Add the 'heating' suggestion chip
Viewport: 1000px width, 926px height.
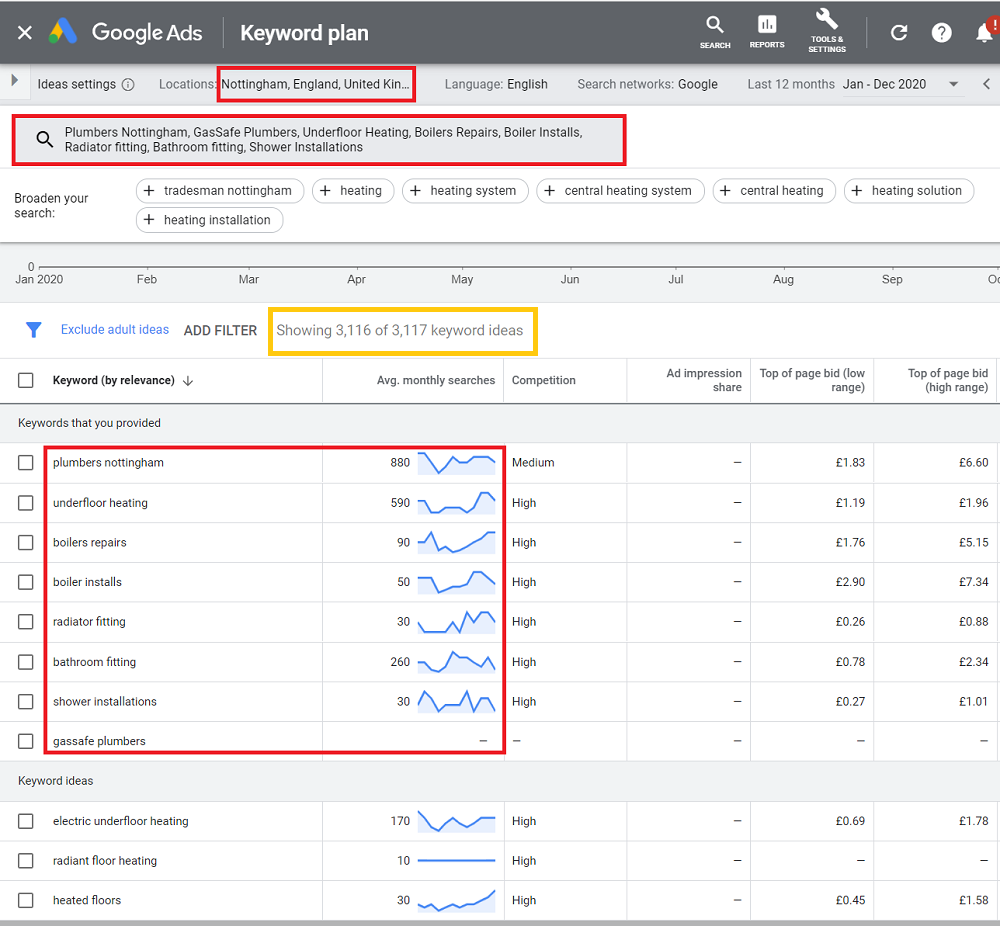tap(353, 191)
